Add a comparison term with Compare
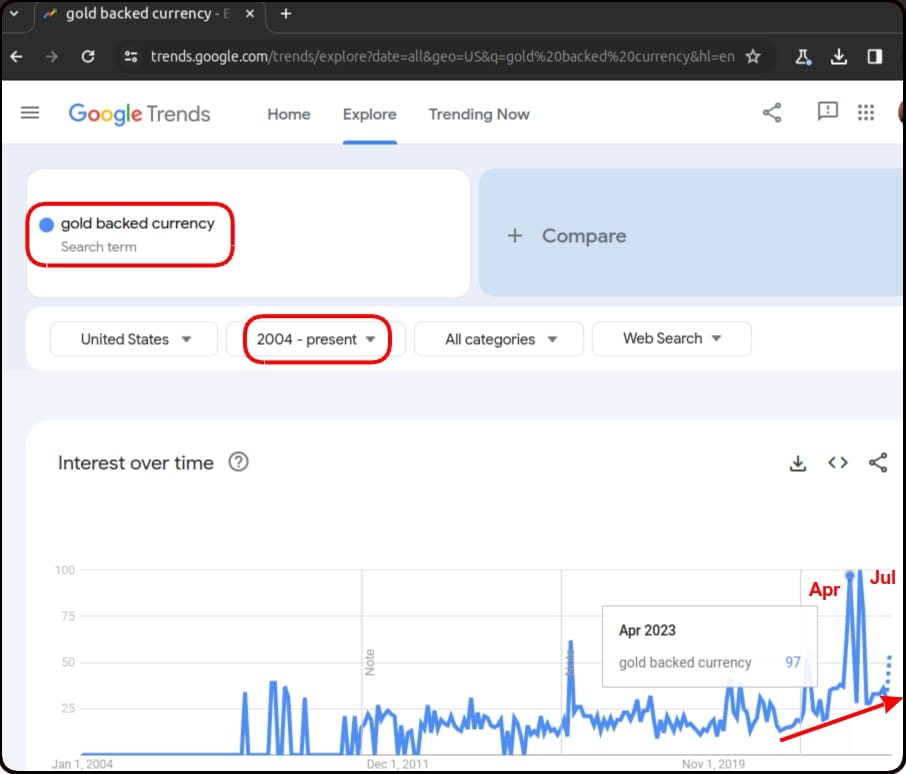The height and width of the screenshot is (774, 906). pyautogui.click(x=567, y=236)
